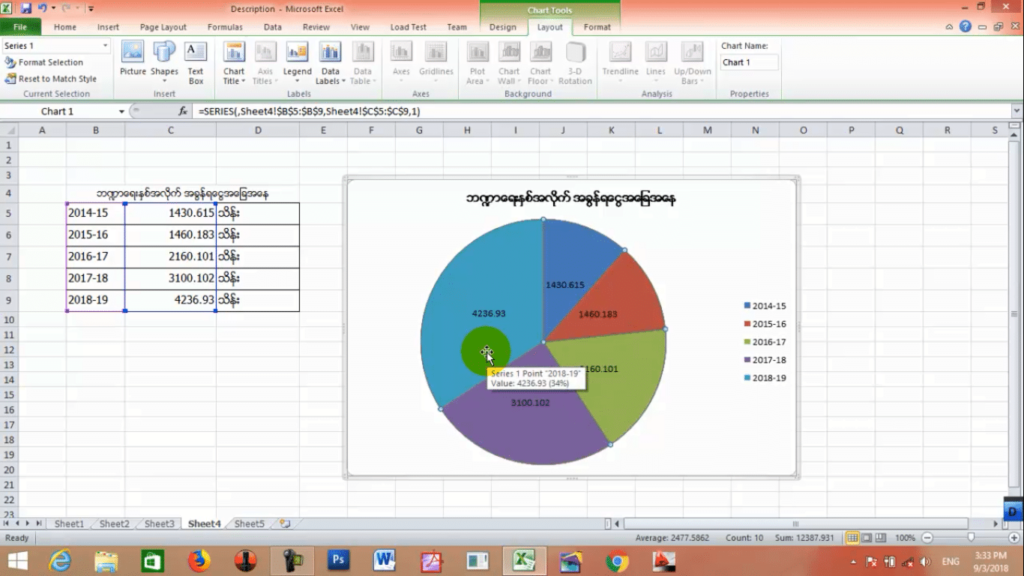Expand the Series 1 chart element dropdown
This screenshot has height=576, width=1024.
(x=105, y=46)
